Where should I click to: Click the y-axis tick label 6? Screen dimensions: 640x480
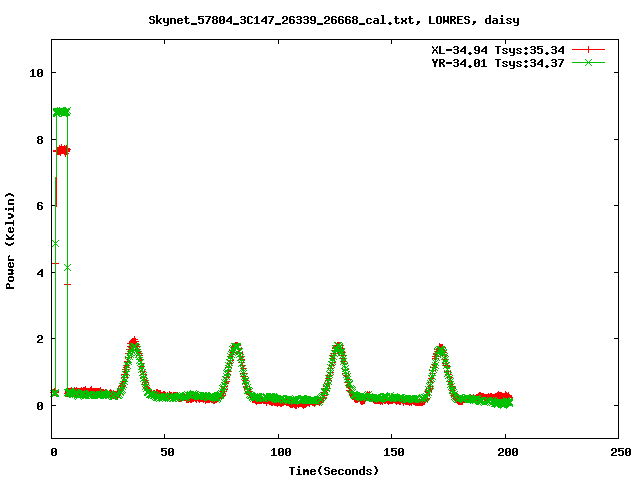(40, 206)
